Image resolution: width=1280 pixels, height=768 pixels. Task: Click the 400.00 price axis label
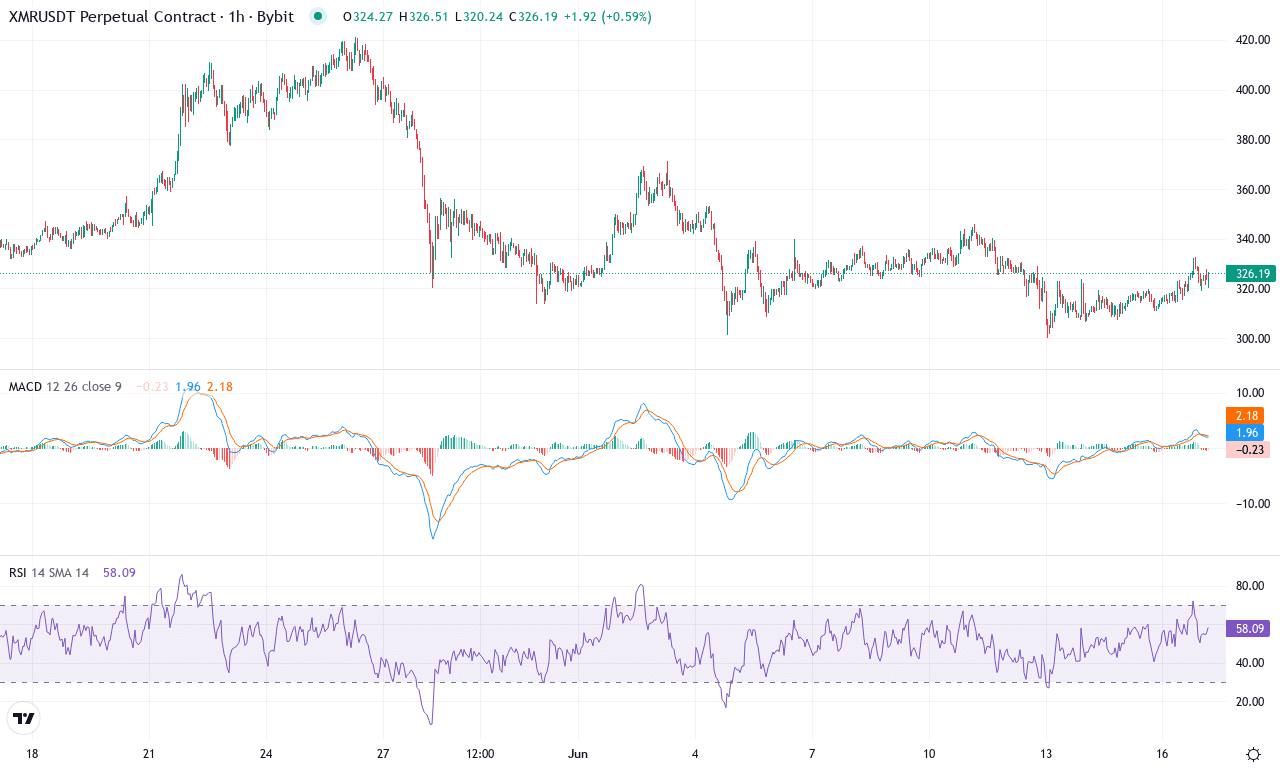[1253, 90]
